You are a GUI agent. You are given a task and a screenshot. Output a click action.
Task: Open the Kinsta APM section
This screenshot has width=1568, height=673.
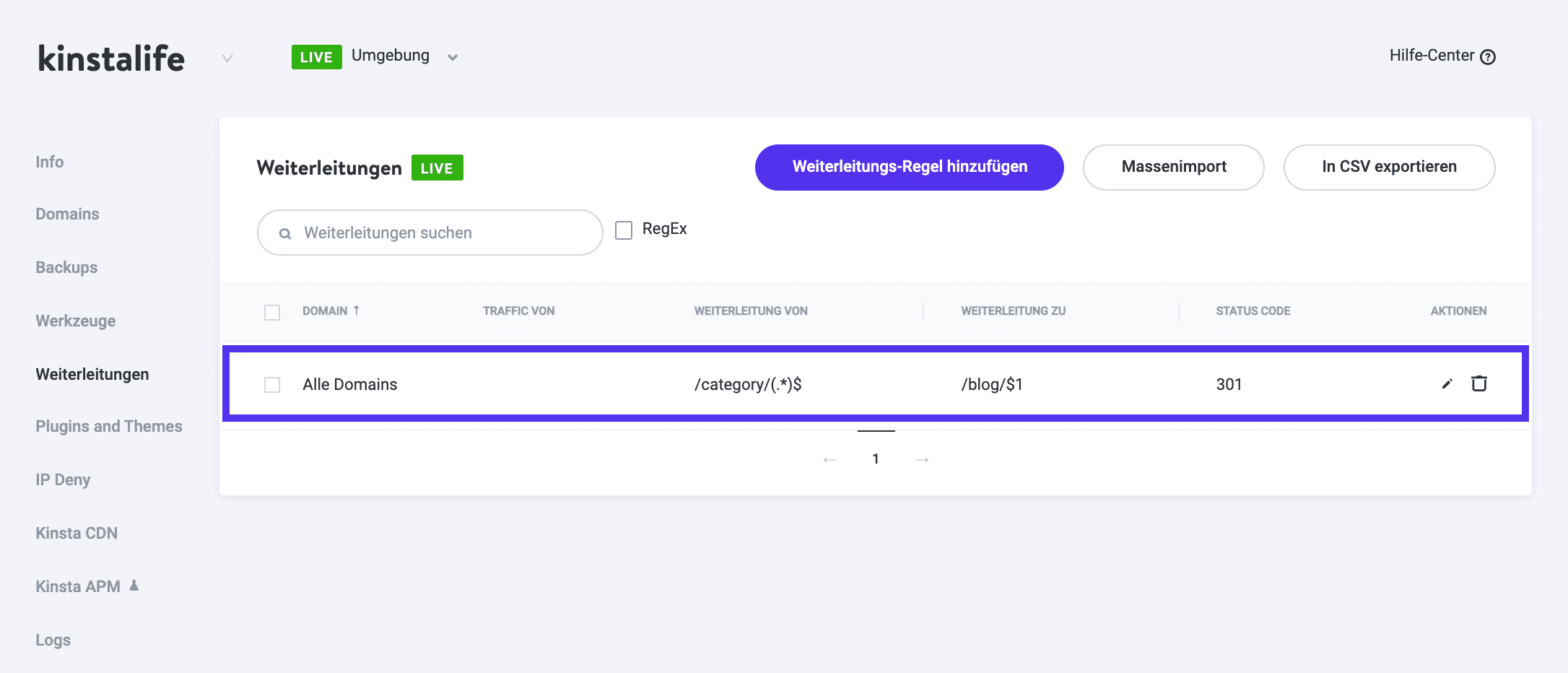[x=79, y=586]
